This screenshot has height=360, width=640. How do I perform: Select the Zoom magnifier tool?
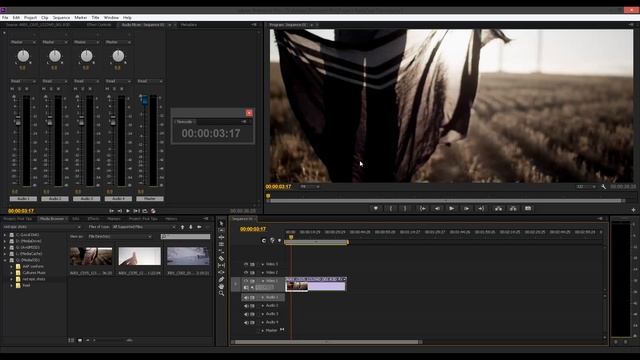pyautogui.click(x=221, y=293)
